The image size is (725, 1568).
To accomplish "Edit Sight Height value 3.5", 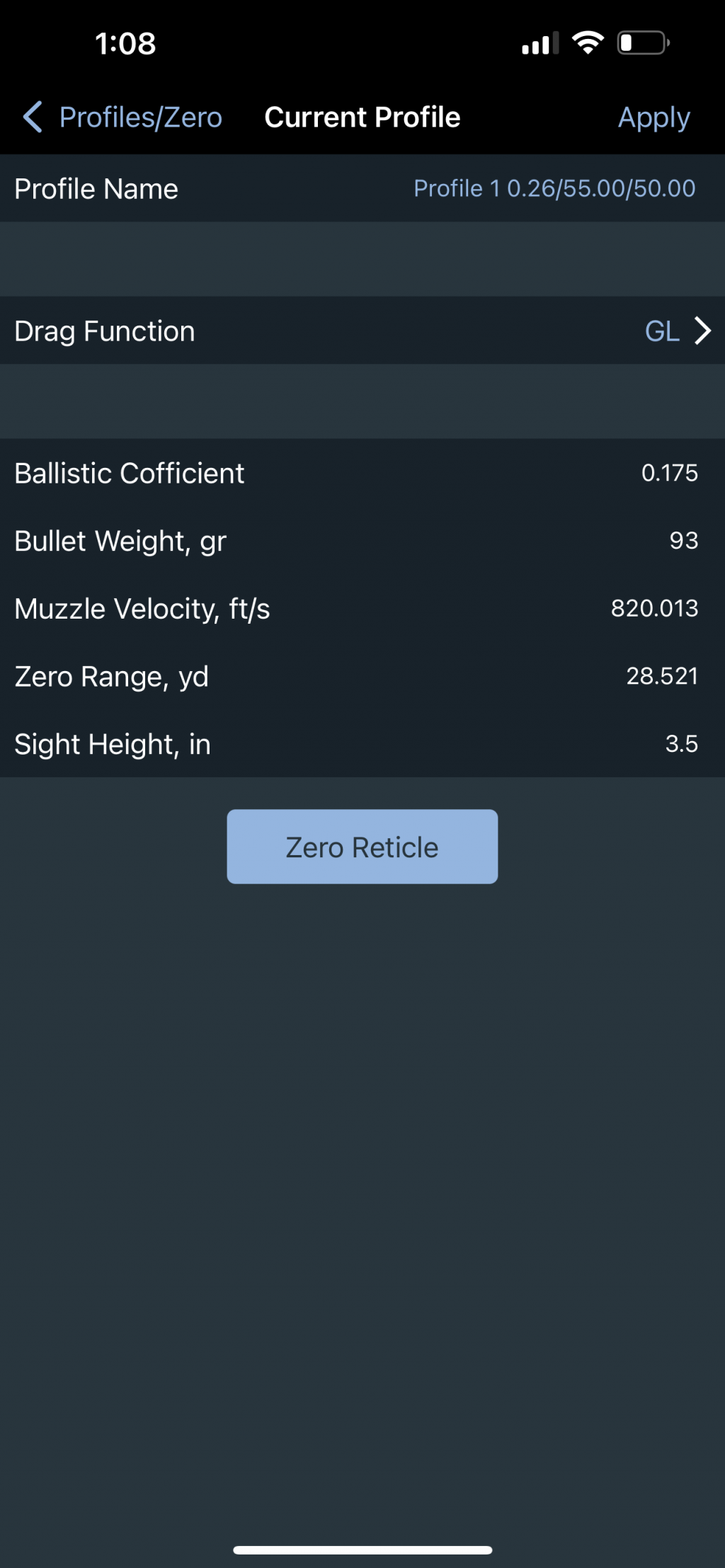I will tap(681, 744).
